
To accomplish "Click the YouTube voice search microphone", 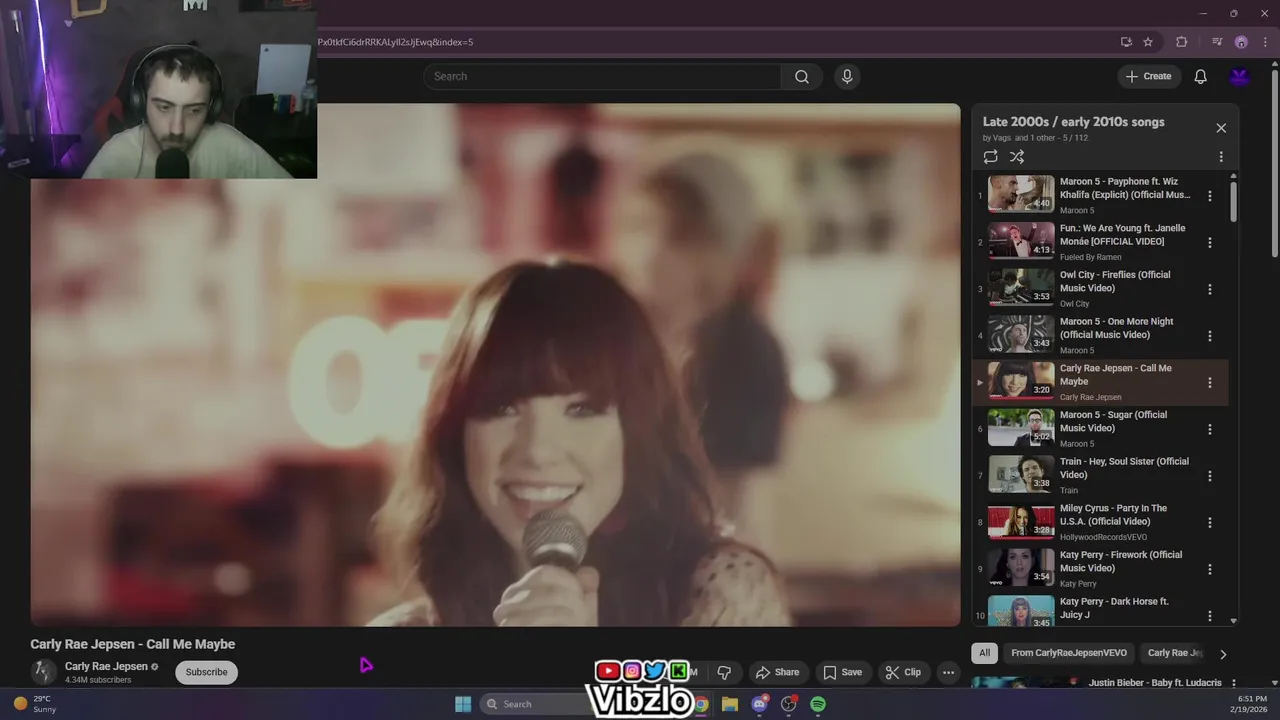I will coord(847,77).
